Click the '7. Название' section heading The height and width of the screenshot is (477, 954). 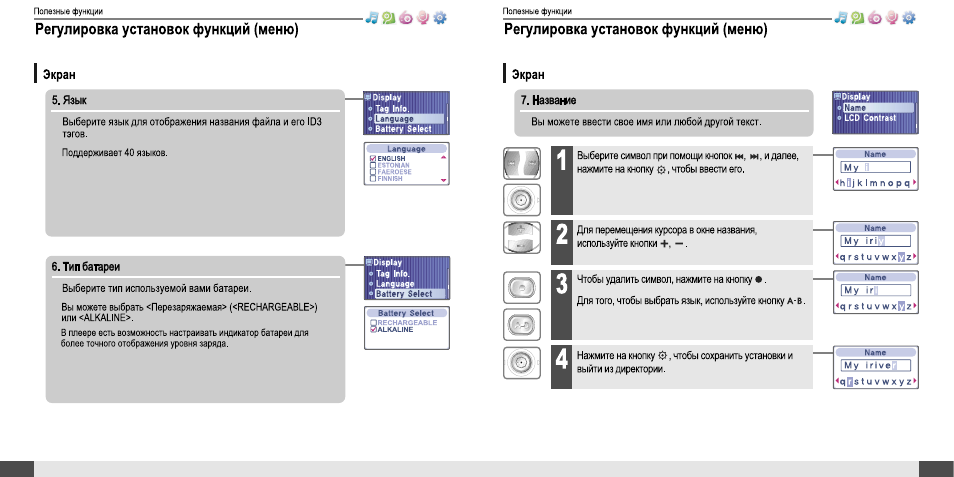tap(548, 100)
